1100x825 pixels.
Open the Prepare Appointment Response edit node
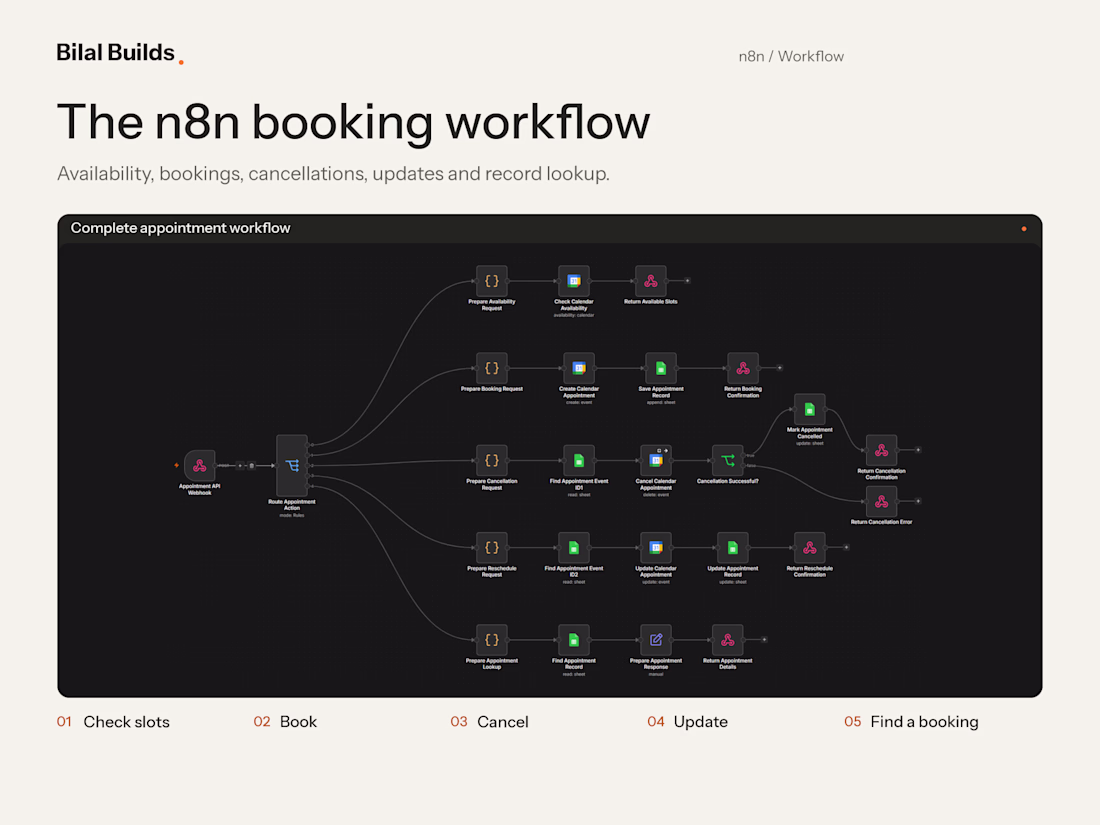click(x=656, y=640)
